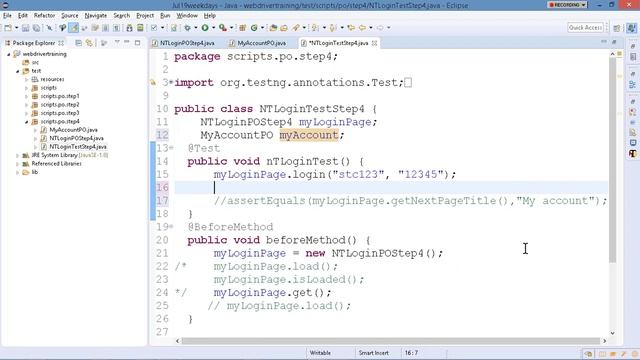Open the Debug button dropdown arrow

tap(196, 28)
